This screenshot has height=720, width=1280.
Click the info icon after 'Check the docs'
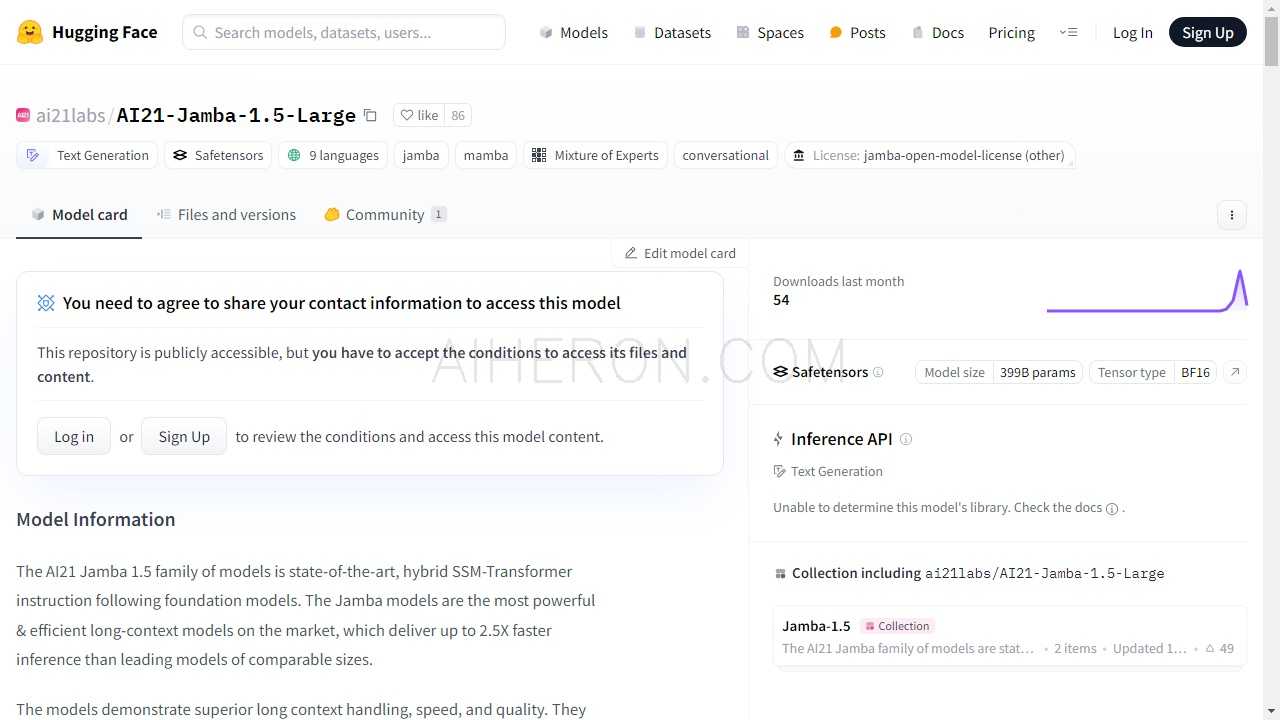point(1111,508)
